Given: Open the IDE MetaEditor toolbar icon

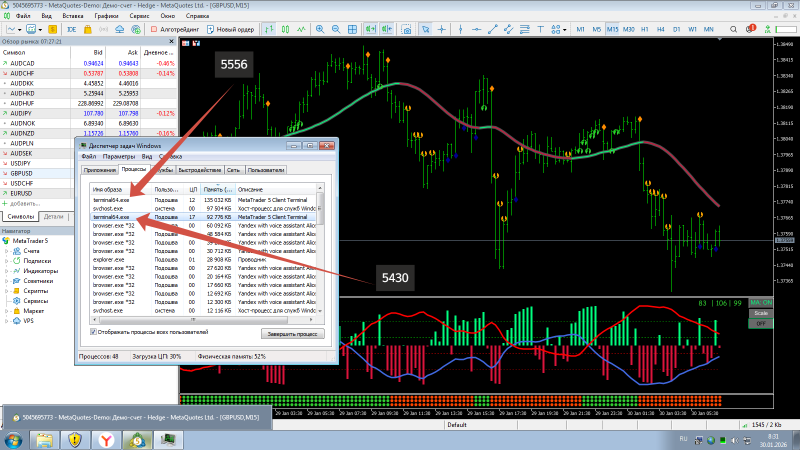Looking at the screenshot, I should click(71, 30).
